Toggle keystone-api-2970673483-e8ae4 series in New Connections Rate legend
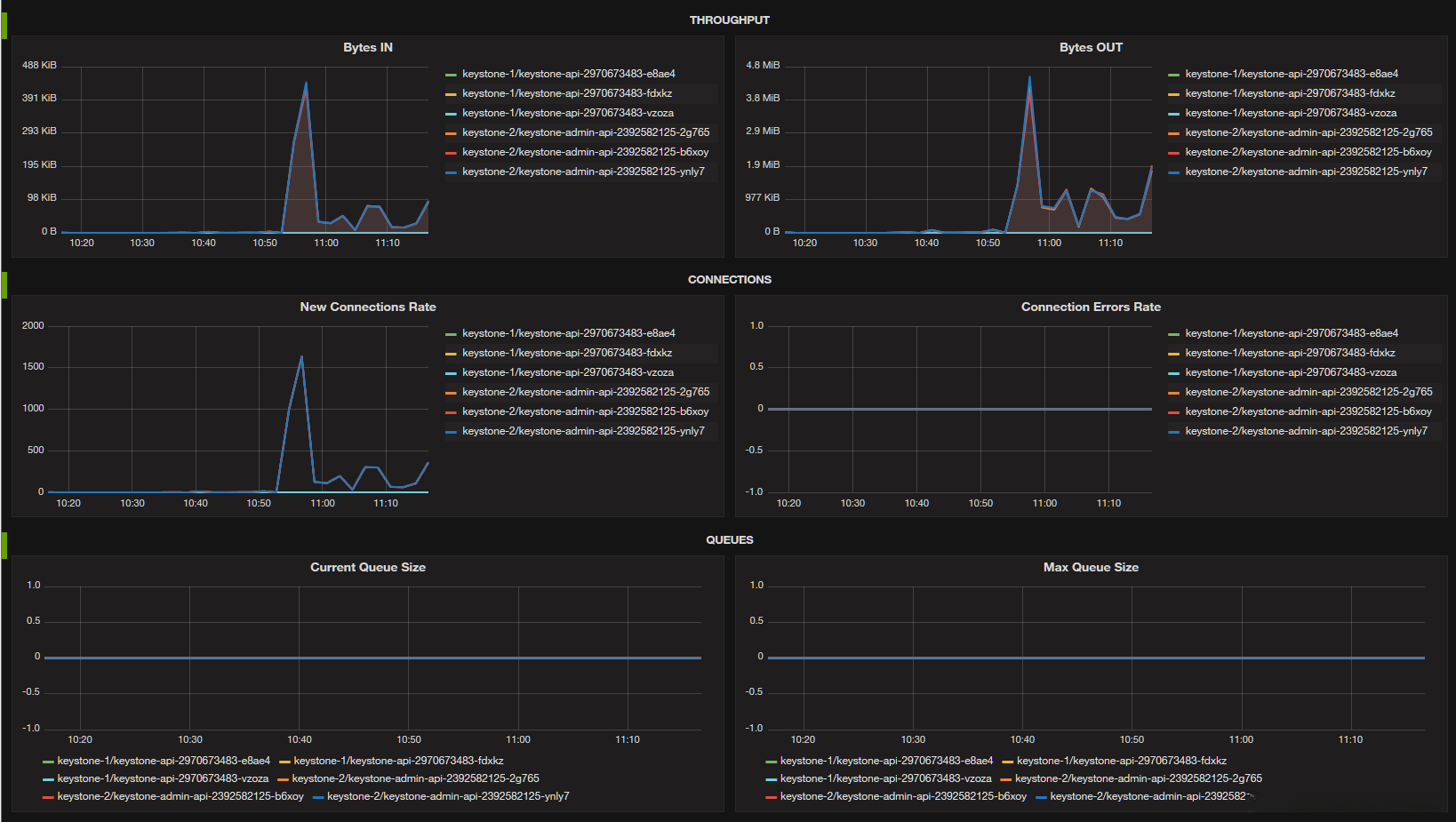 click(x=569, y=333)
